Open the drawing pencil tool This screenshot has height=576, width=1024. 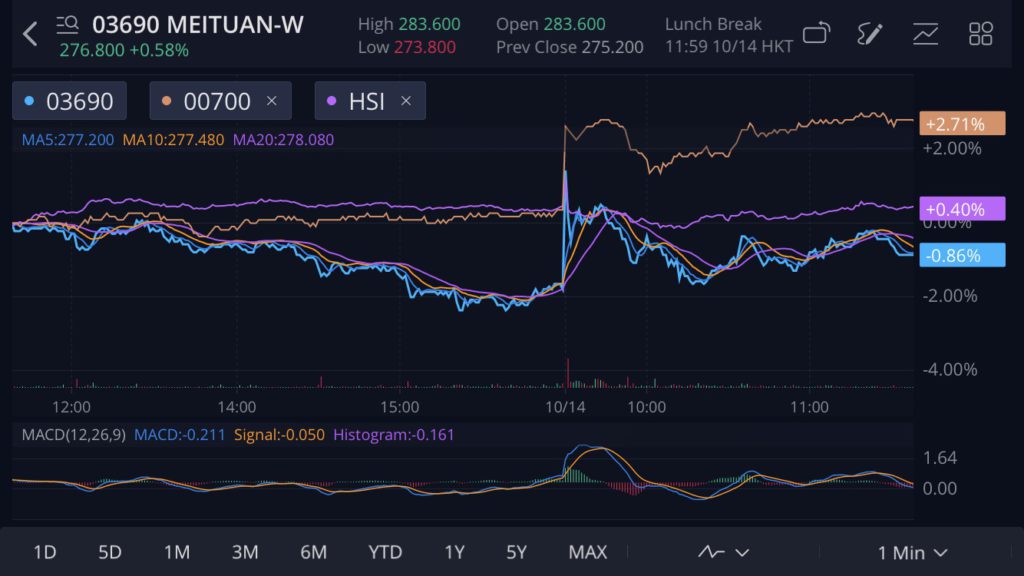pyautogui.click(x=870, y=33)
